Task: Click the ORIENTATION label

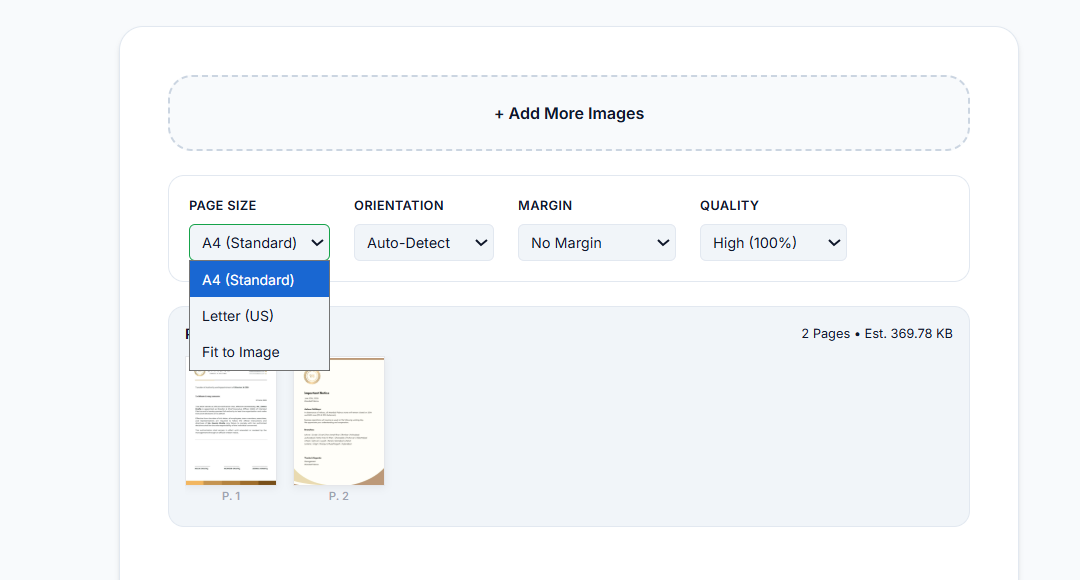Action: tap(399, 205)
